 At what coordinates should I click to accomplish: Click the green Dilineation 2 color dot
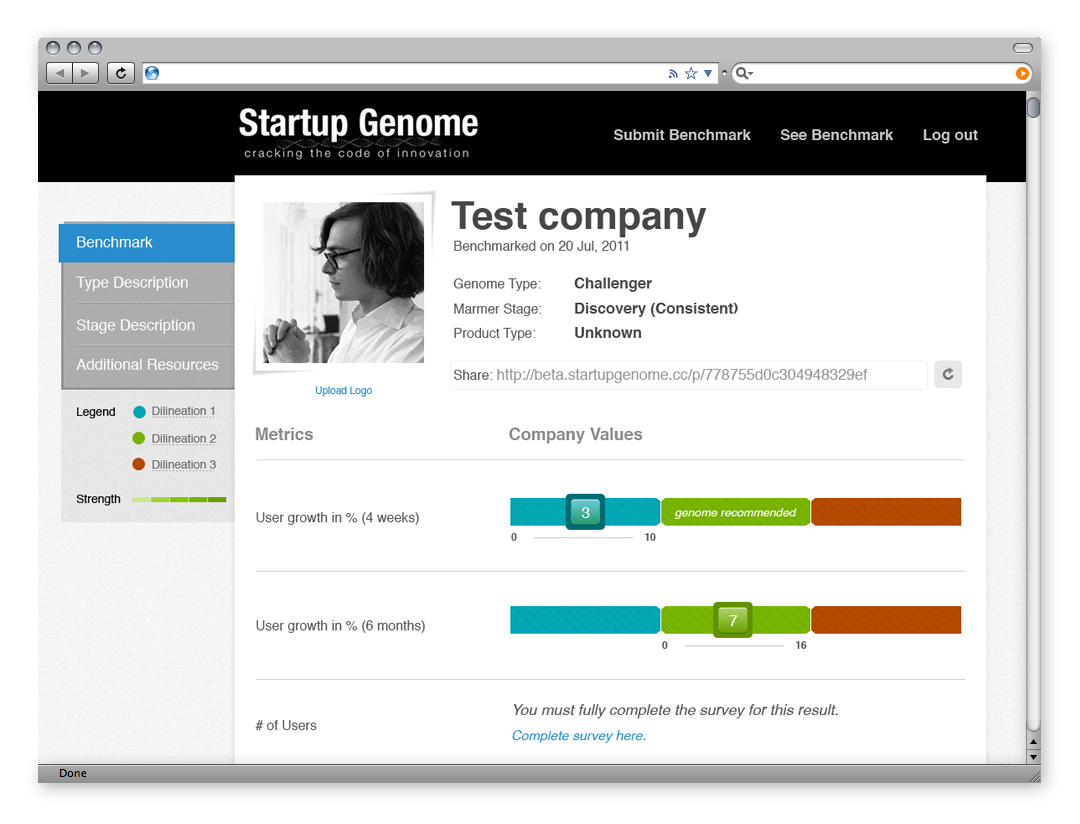138,438
